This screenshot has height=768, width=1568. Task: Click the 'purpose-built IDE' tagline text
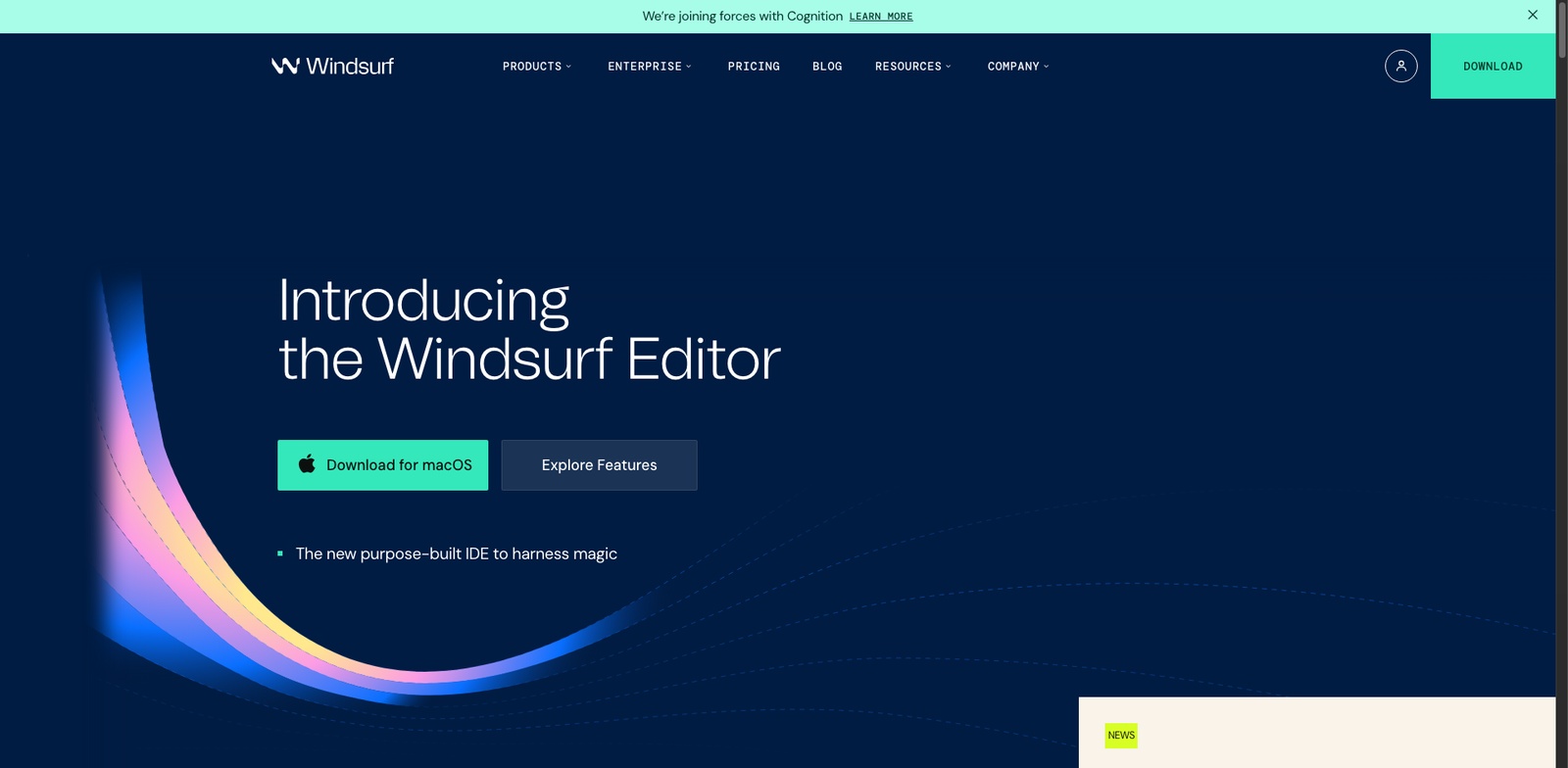(457, 553)
